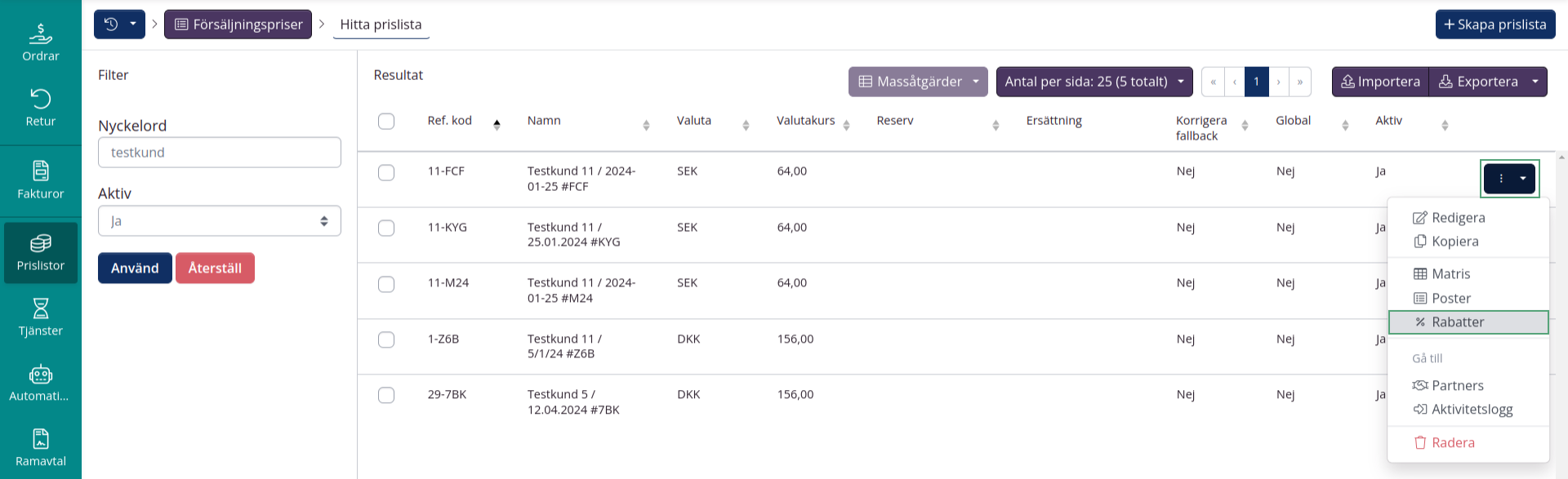
Task: Toggle the select-all header checkbox
Action: (x=386, y=121)
